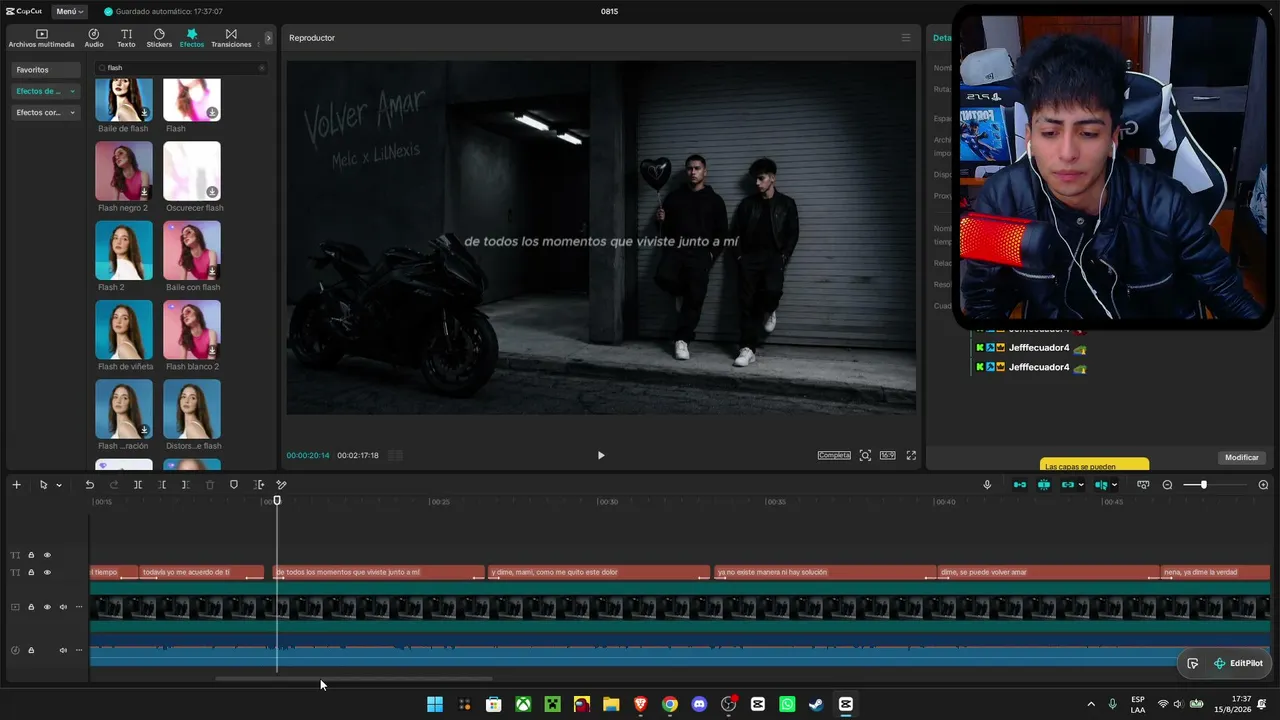Zoom in the timeline
This screenshot has height=720, width=1280.
pos(1263,485)
